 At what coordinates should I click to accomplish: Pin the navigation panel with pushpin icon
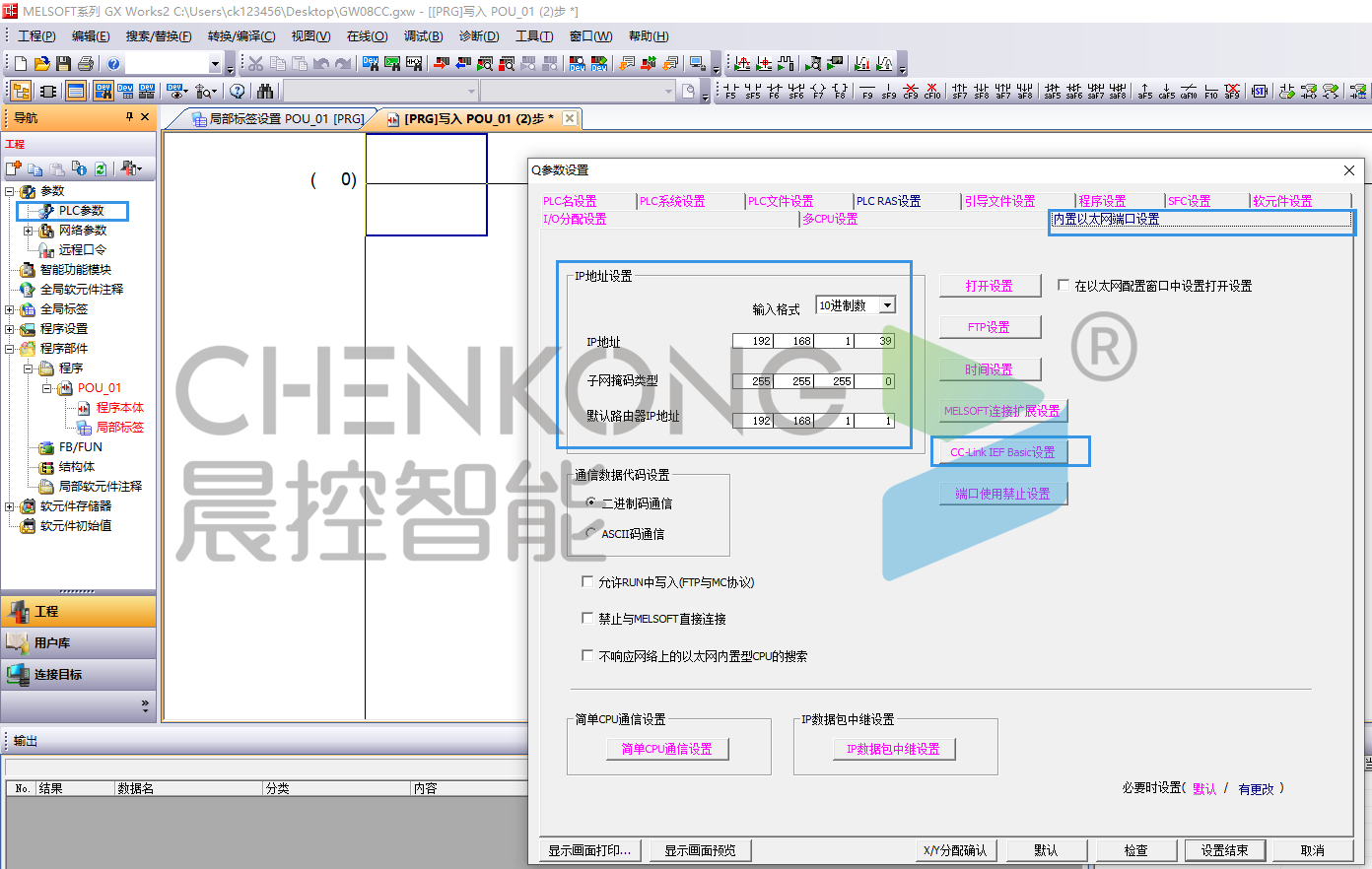(x=129, y=117)
